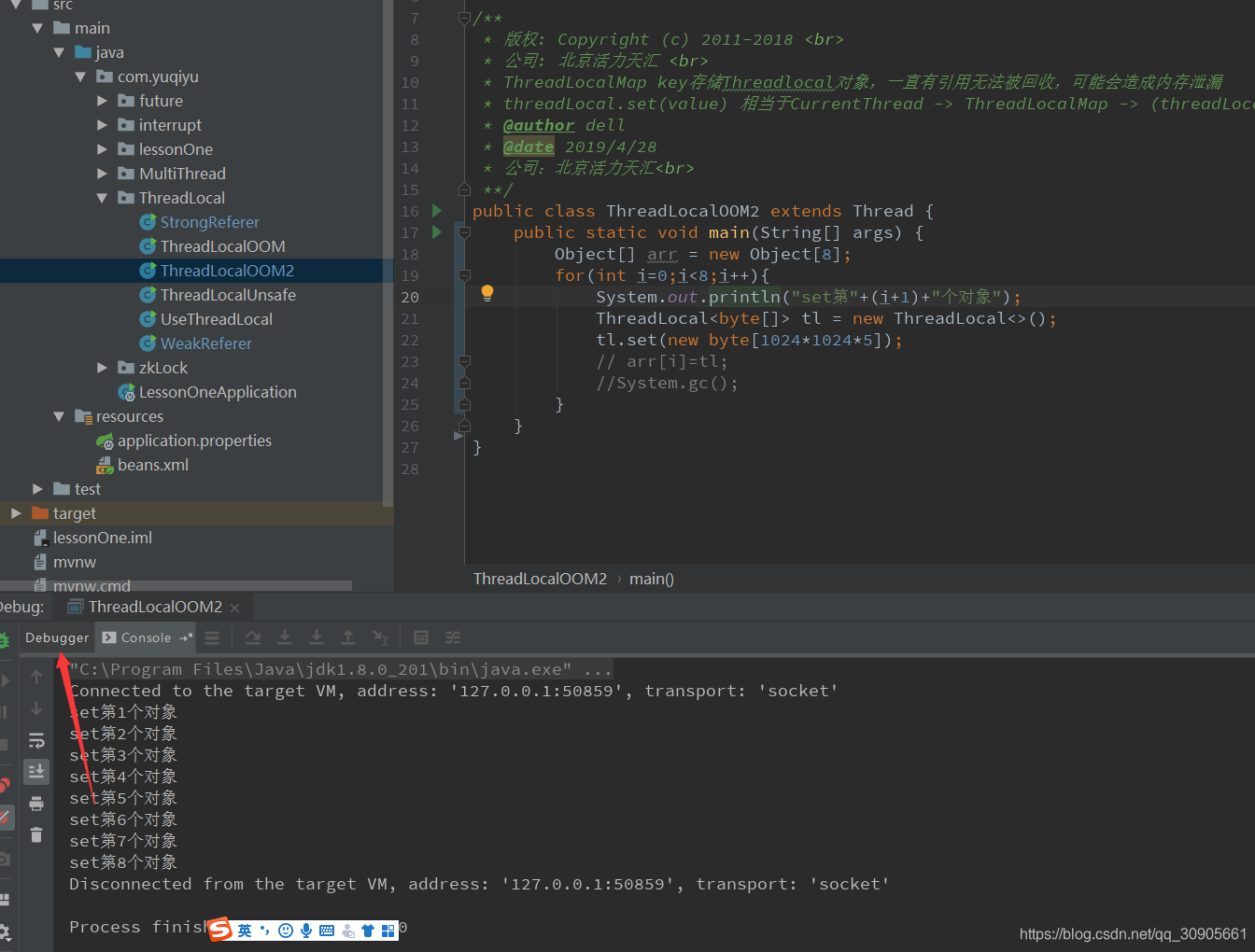1255x952 pixels.
Task: Click the Step Into debug icon
Action: [x=285, y=637]
